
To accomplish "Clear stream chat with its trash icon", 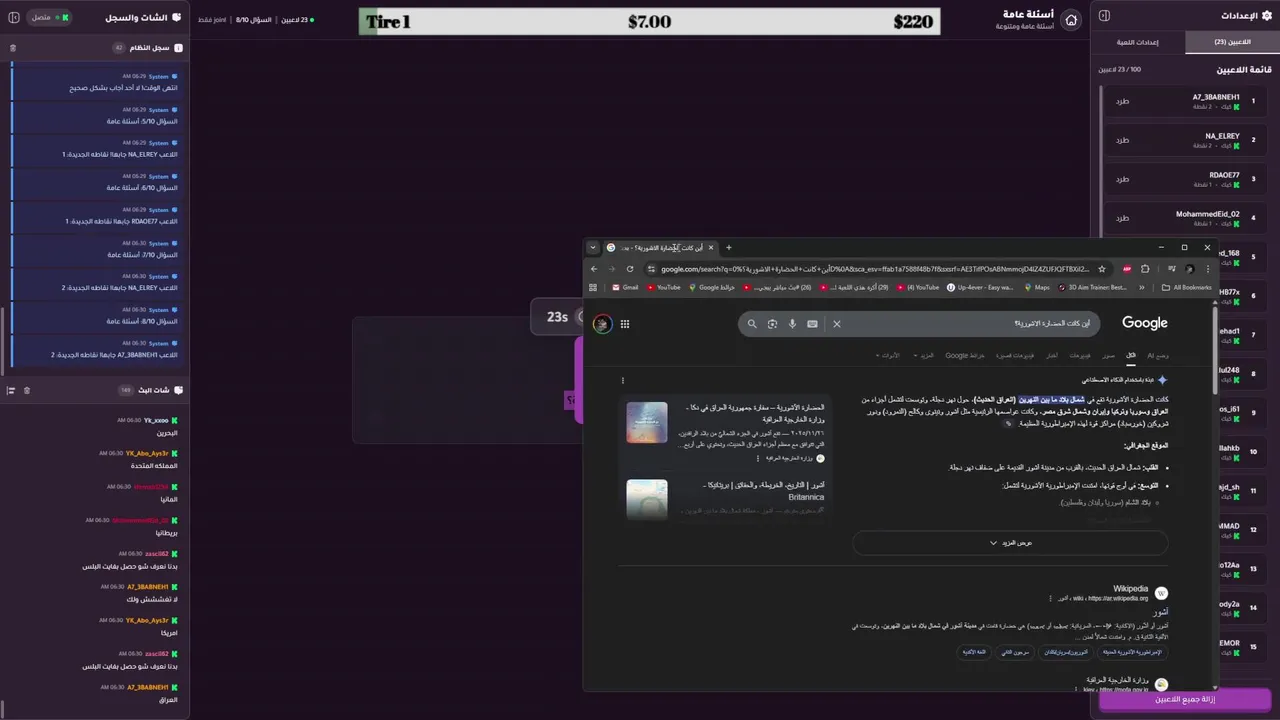I will pyautogui.click(x=27, y=390).
